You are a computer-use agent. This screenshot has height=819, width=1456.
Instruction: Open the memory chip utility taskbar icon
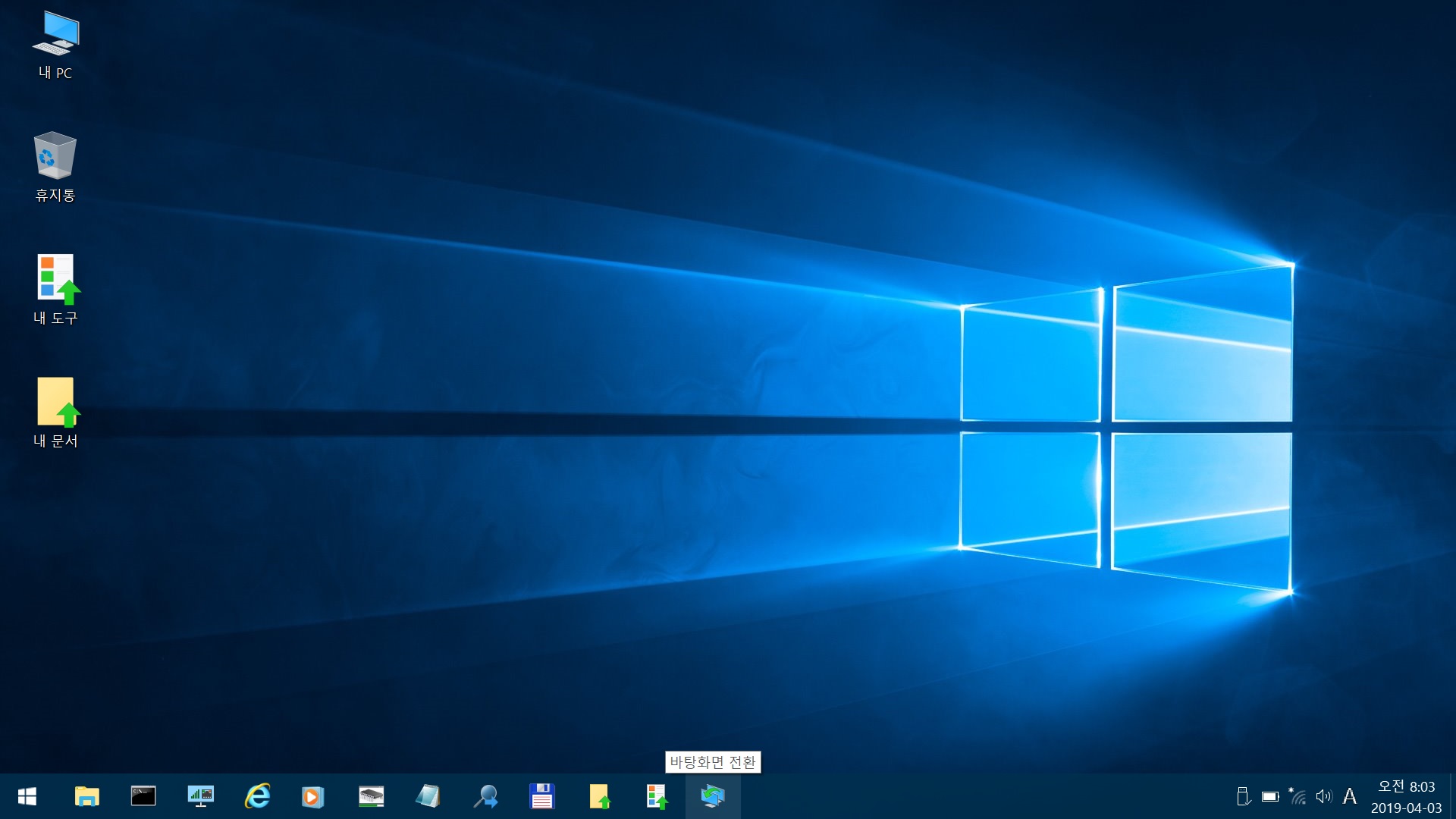pyautogui.click(x=371, y=796)
